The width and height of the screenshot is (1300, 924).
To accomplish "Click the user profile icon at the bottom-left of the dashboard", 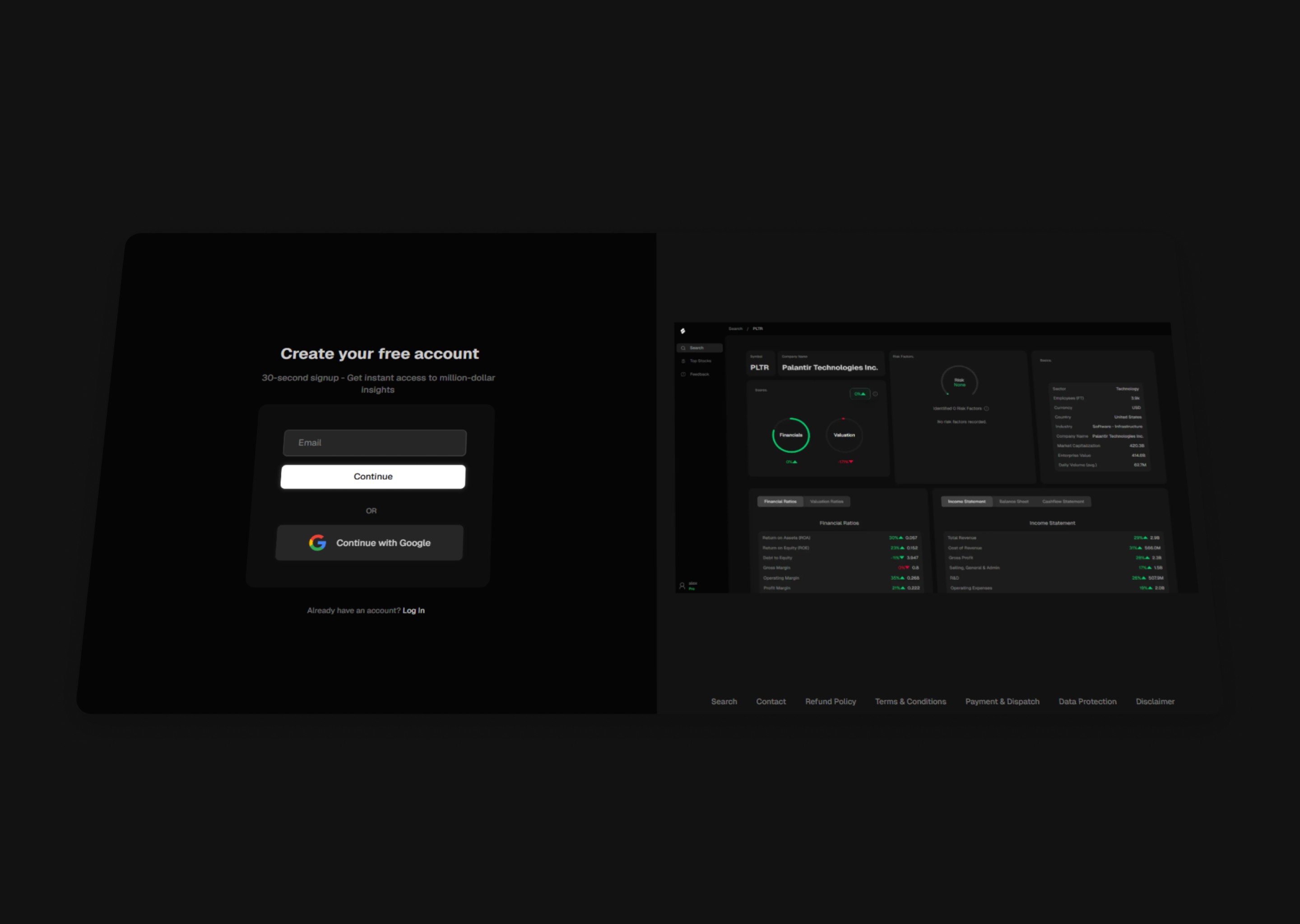I will coord(682,586).
